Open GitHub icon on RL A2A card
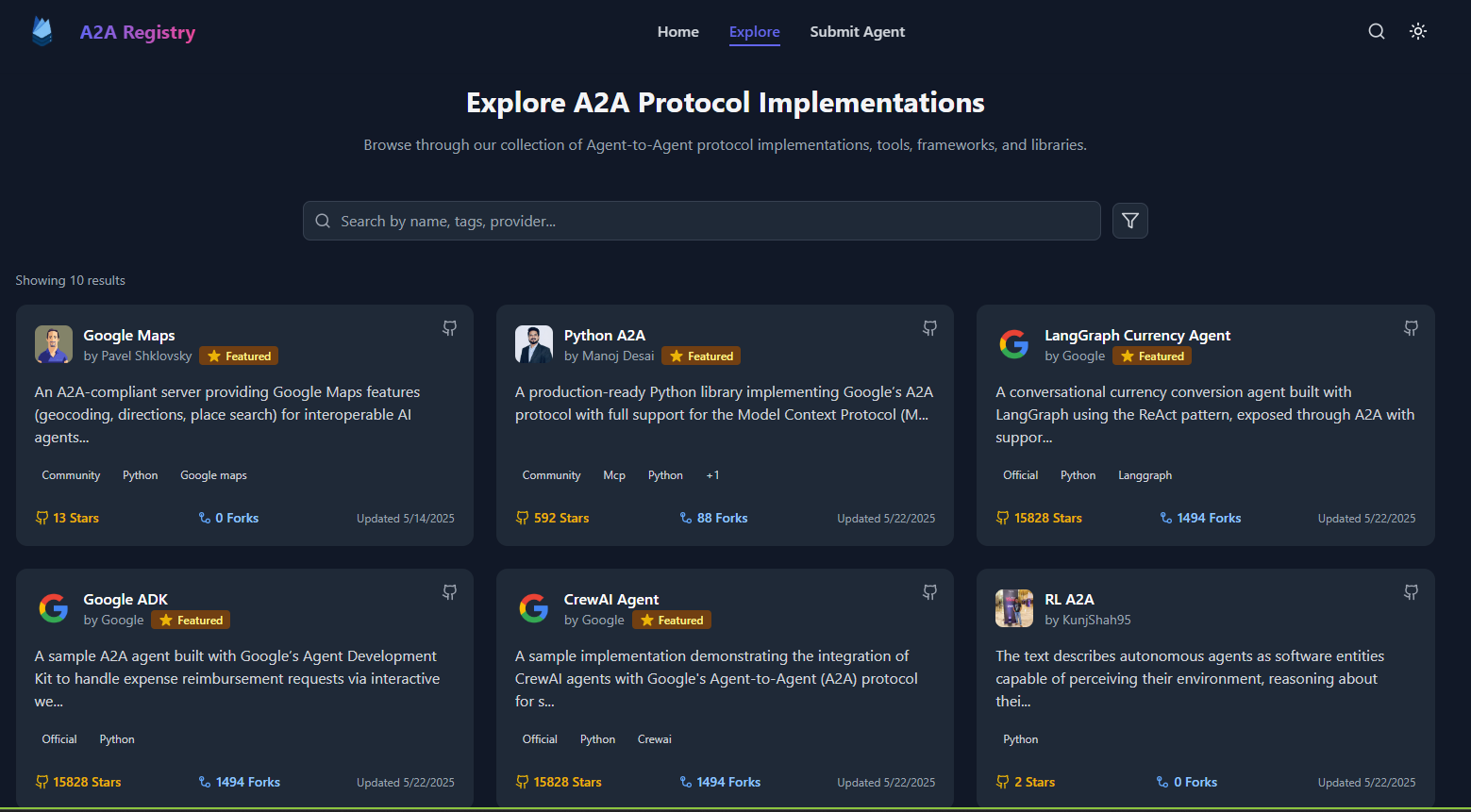The height and width of the screenshot is (812, 1471). 1411,592
